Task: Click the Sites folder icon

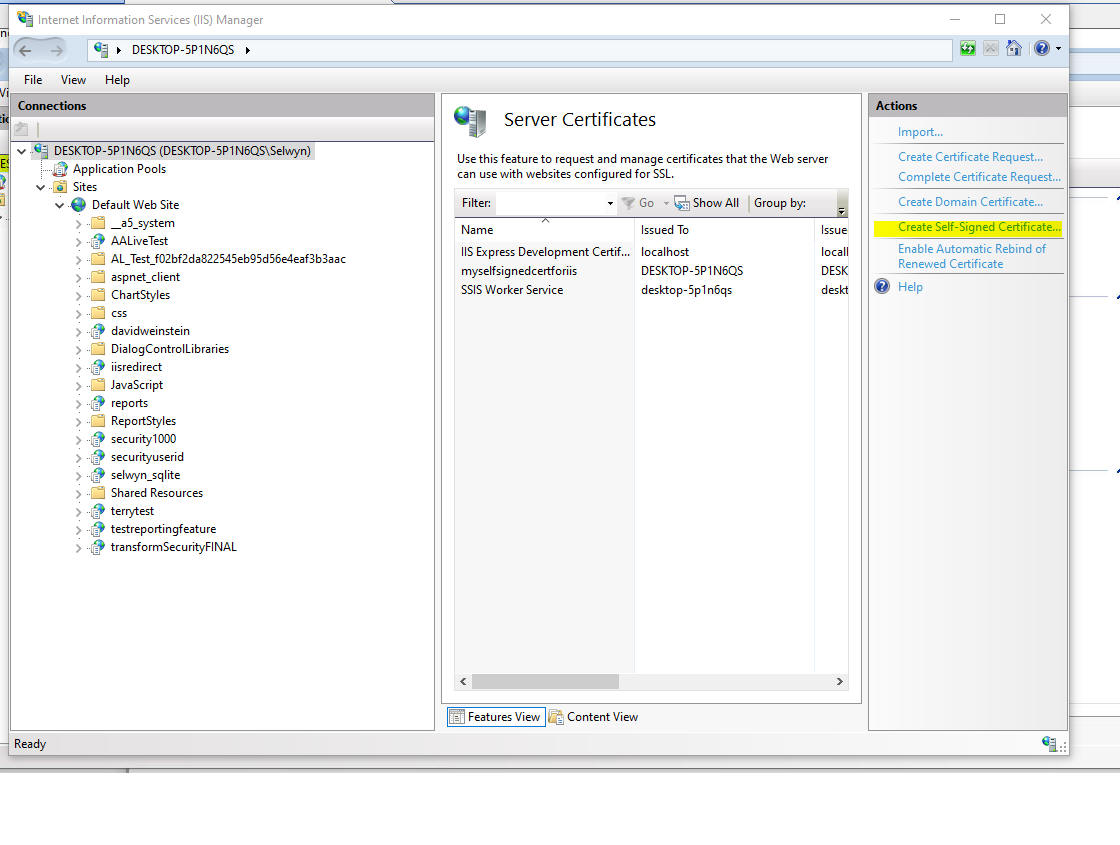Action: [x=60, y=187]
